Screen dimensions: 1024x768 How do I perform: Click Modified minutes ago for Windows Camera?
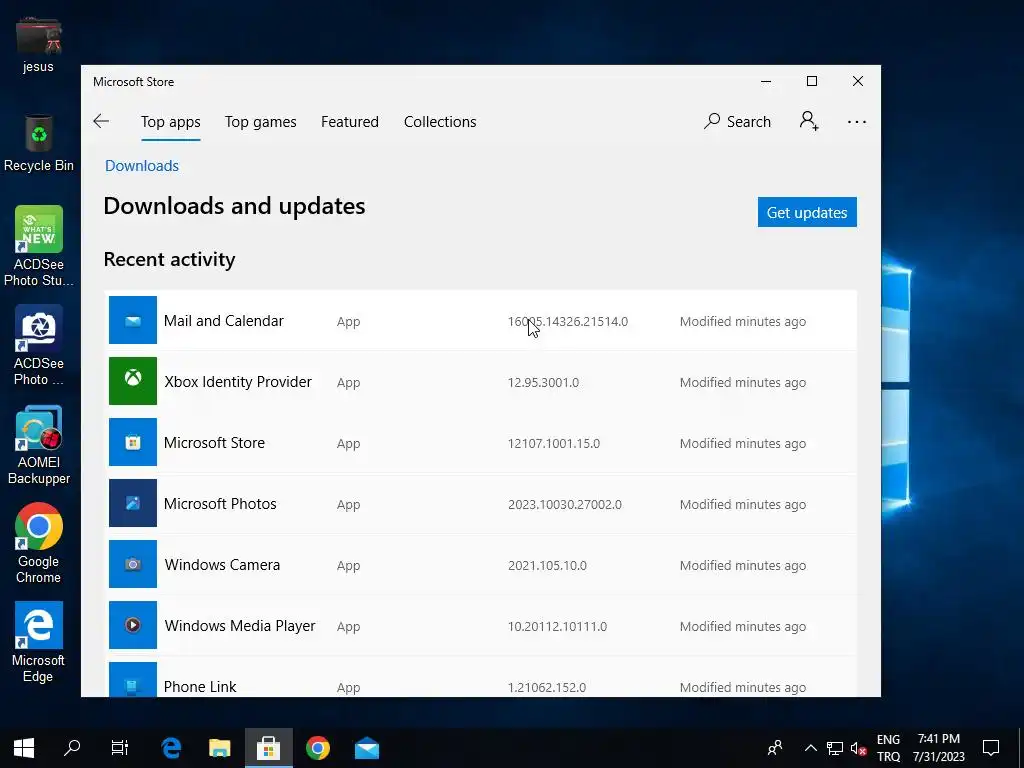(x=743, y=566)
